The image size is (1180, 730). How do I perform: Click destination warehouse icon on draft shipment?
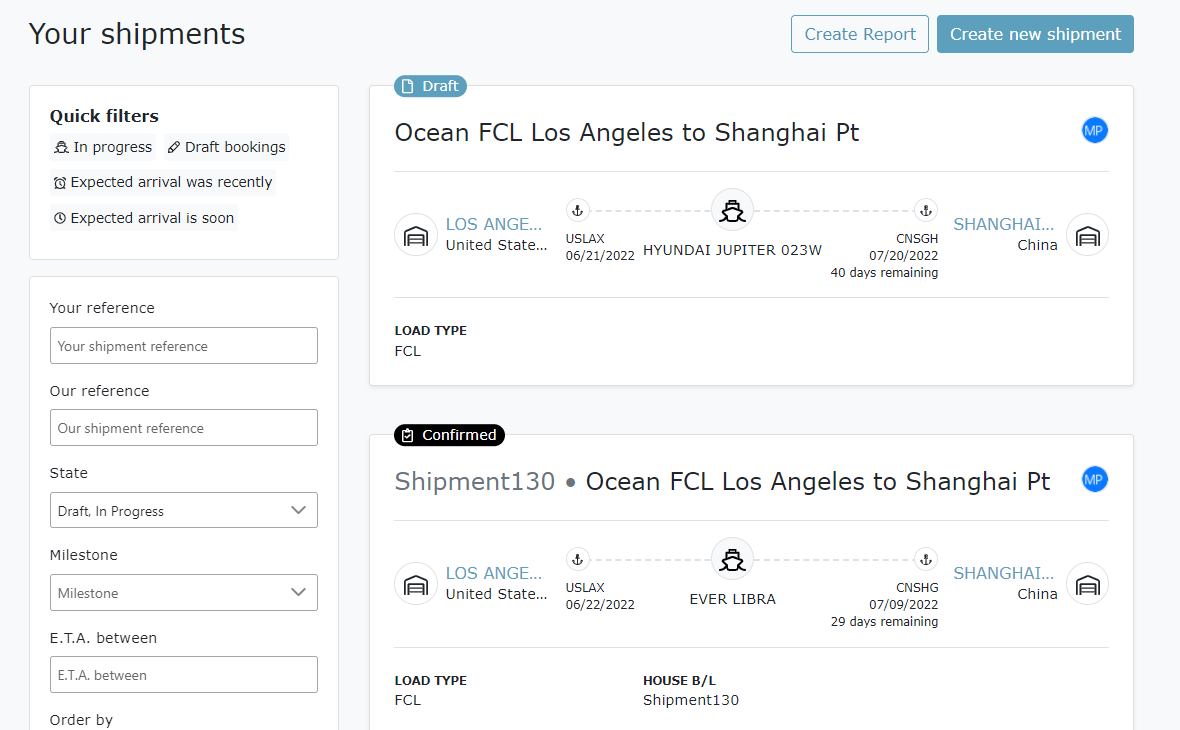[1087, 236]
